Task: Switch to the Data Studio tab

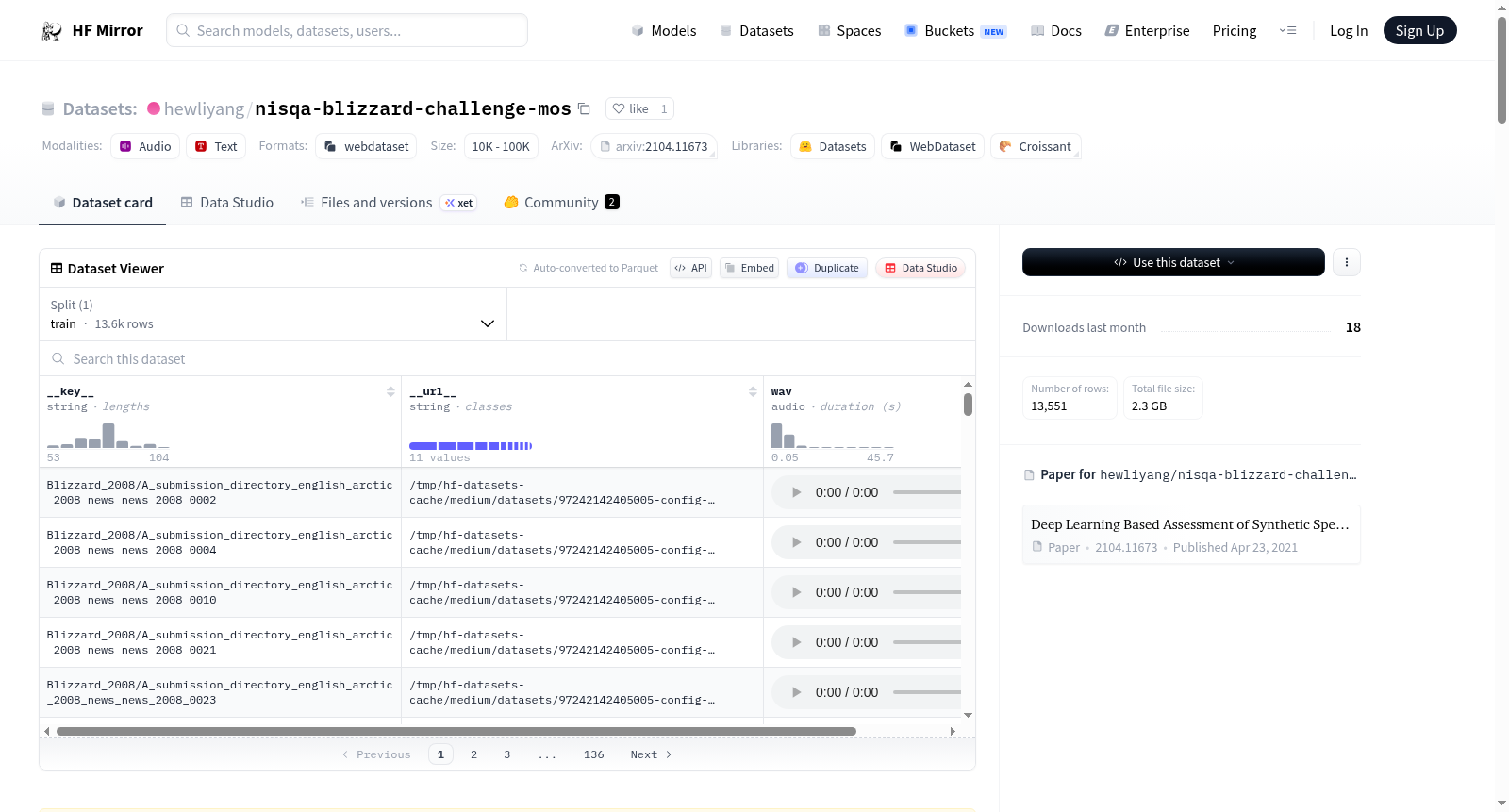Action: [227, 202]
